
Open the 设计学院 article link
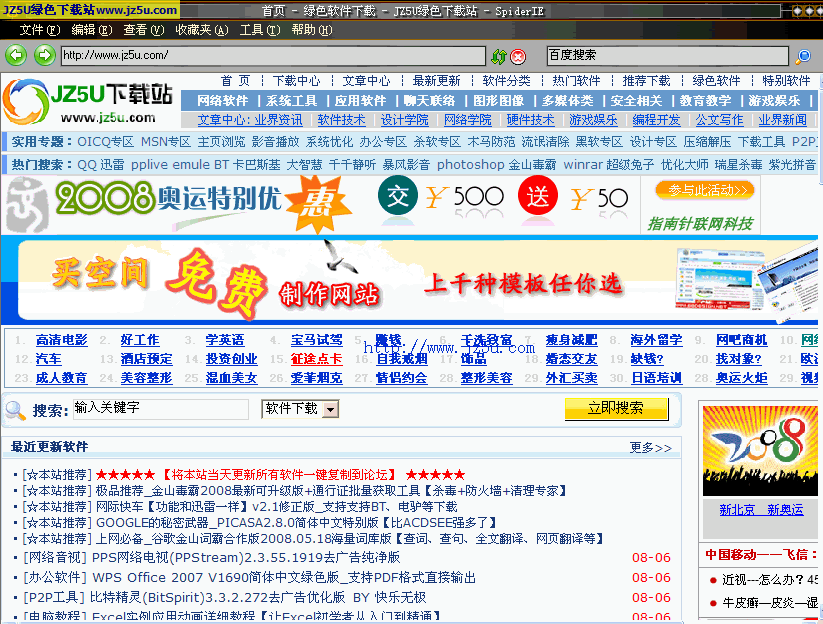(x=404, y=120)
